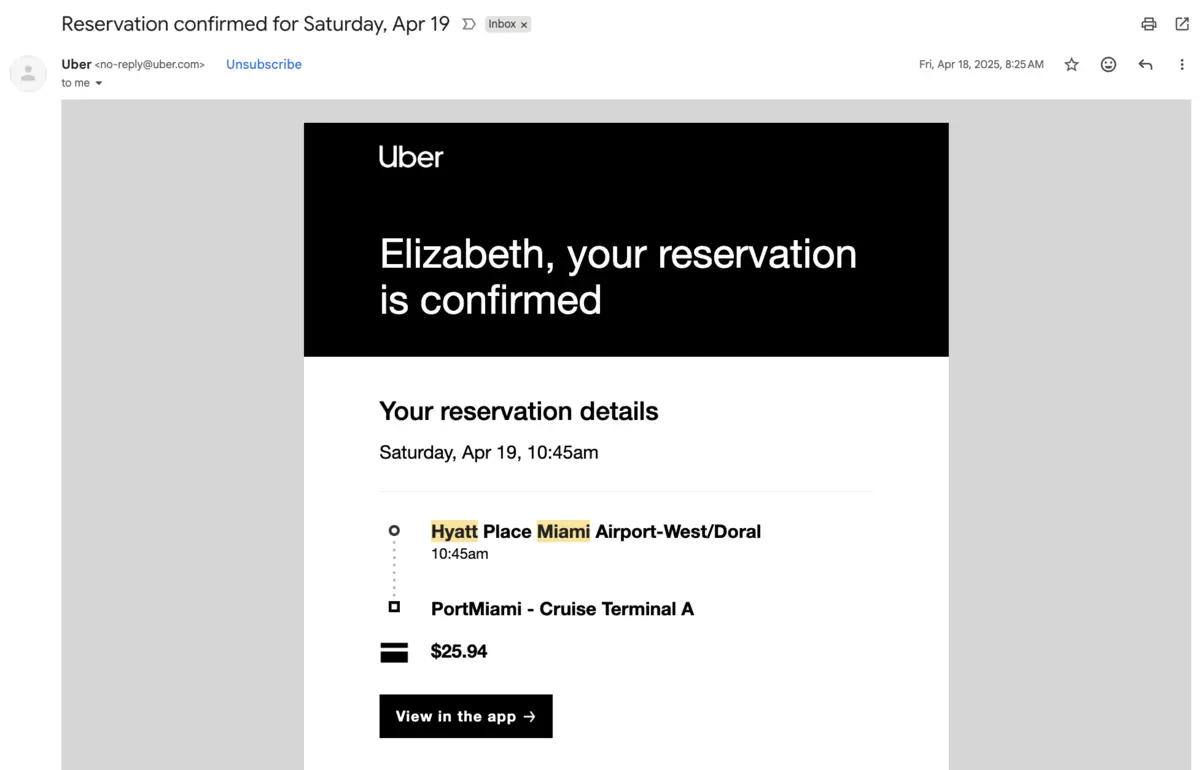Click the summarize icon next to the subject
This screenshot has width=1200, height=770.
pos(469,24)
